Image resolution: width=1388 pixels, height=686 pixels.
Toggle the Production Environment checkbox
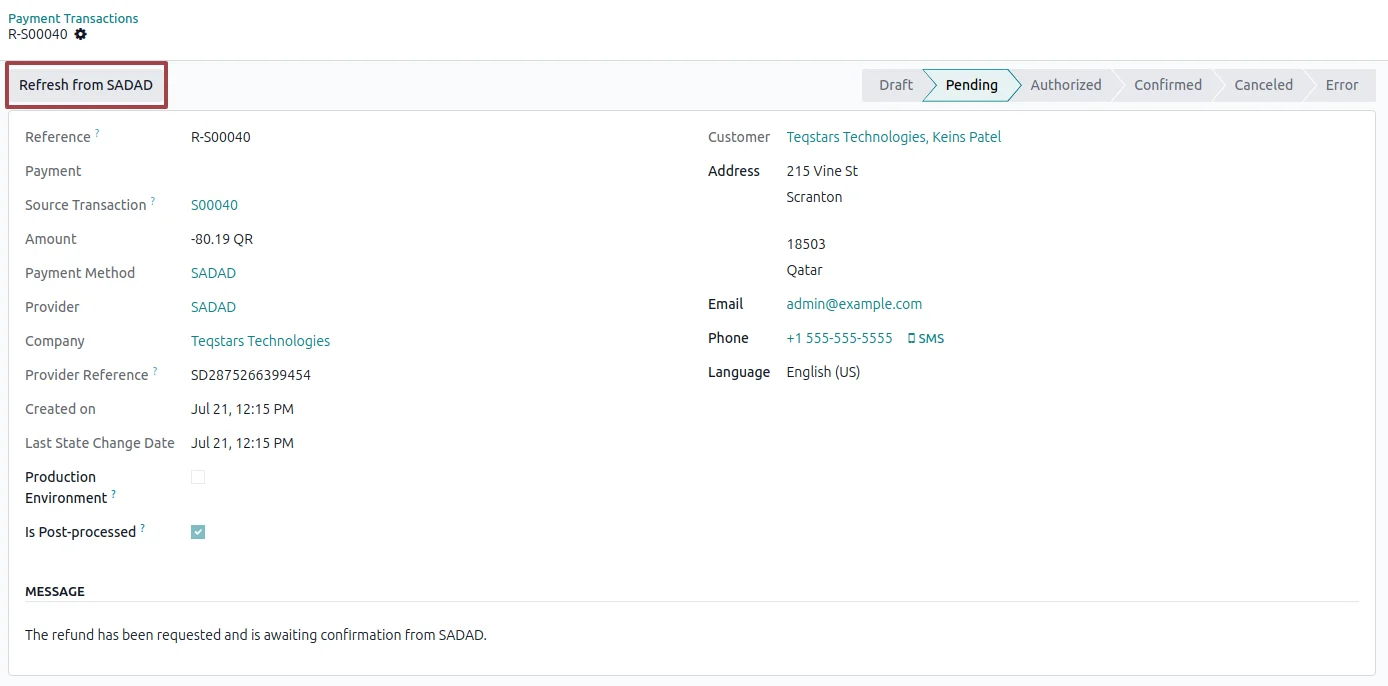(198, 477)
